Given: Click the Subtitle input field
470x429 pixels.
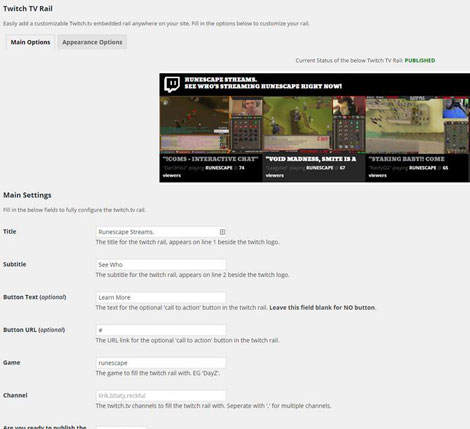Looking at the screenshot, I should 161,265.
